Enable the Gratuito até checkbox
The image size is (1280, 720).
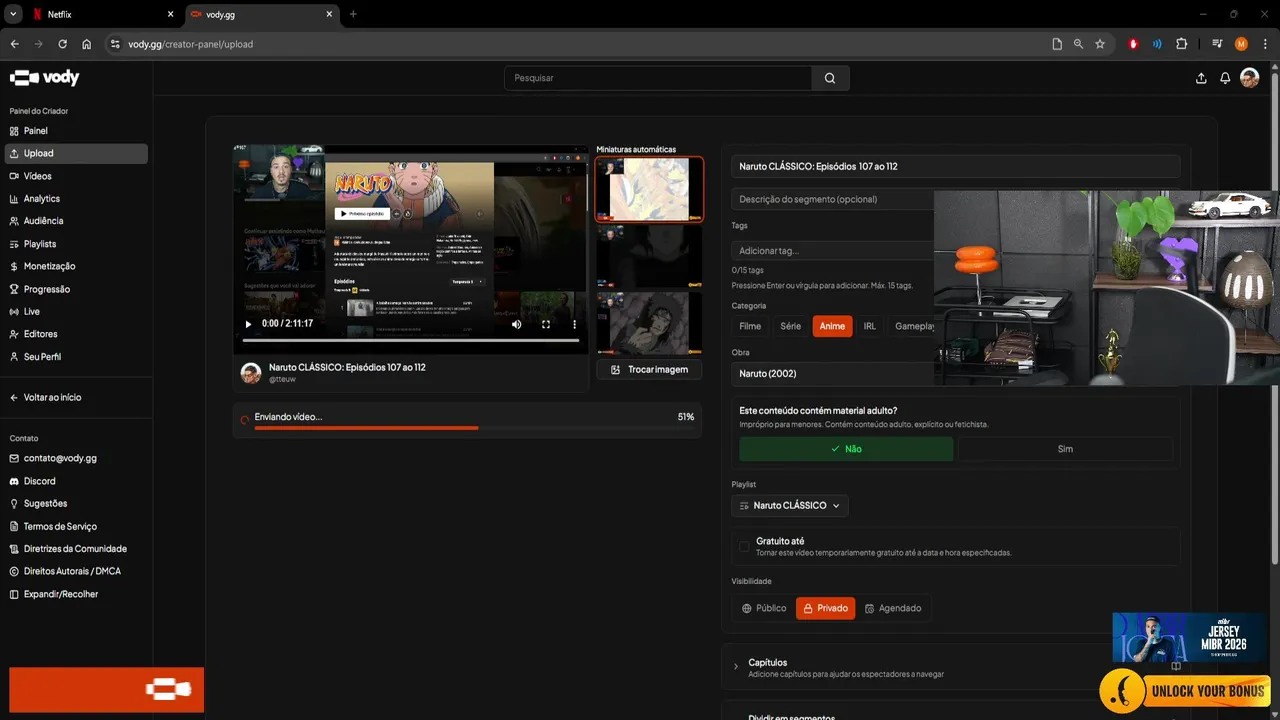(744, 547)
